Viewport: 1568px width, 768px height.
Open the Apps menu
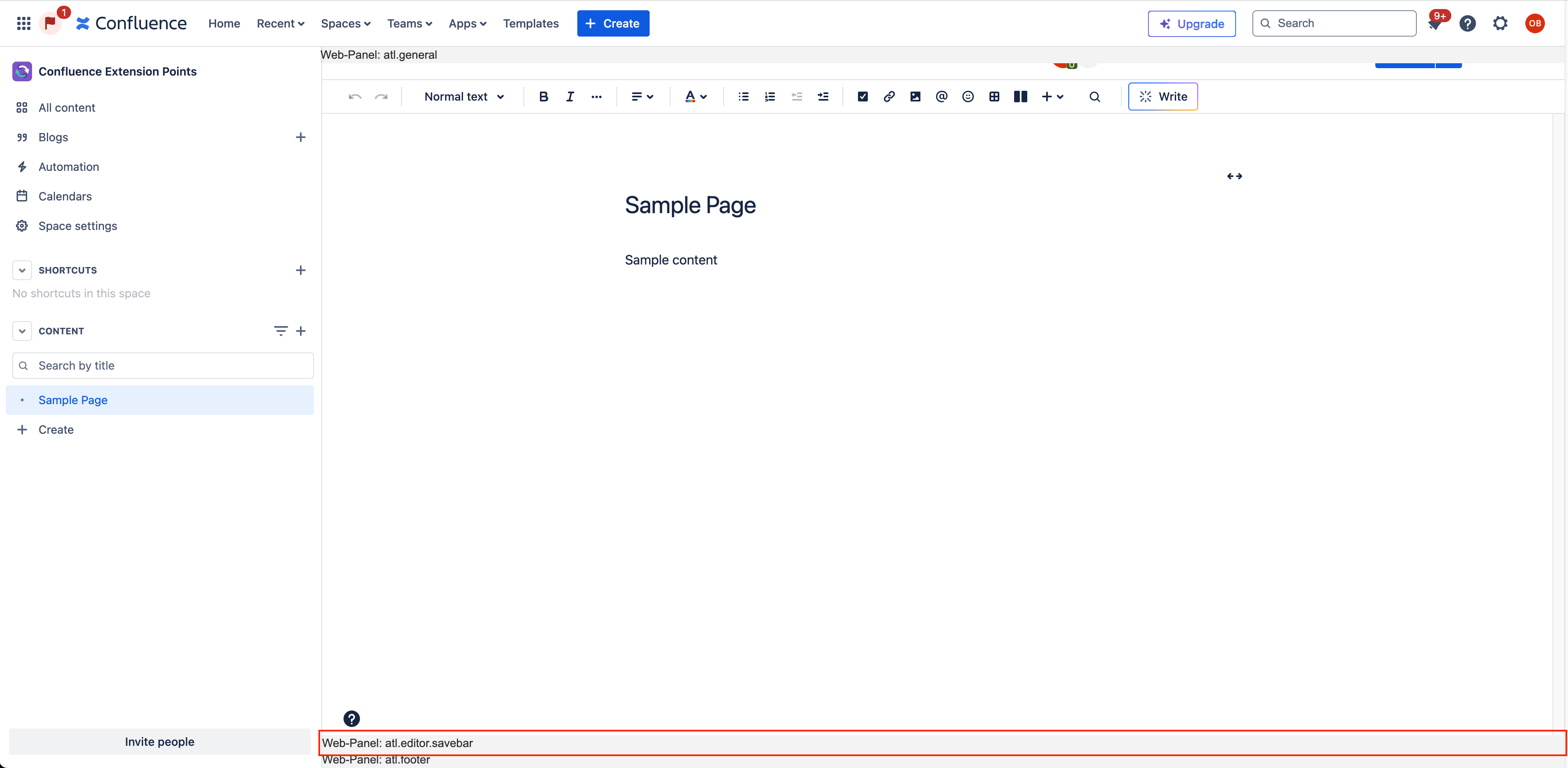click(468, 23)
